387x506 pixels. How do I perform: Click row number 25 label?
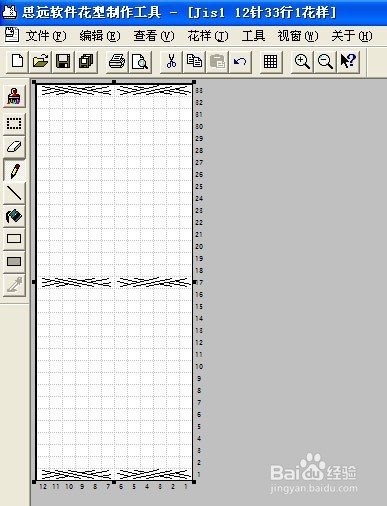(x=199, y=187)
